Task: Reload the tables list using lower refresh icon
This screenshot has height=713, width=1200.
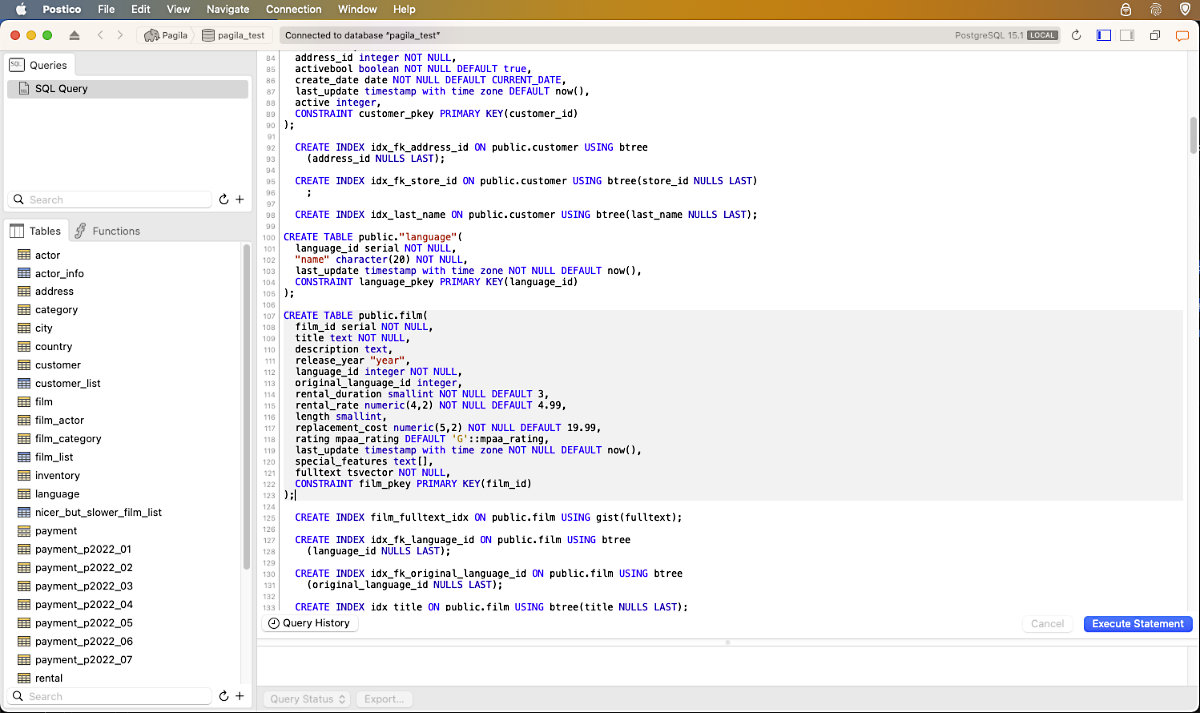Action: [x=223, y=696]
